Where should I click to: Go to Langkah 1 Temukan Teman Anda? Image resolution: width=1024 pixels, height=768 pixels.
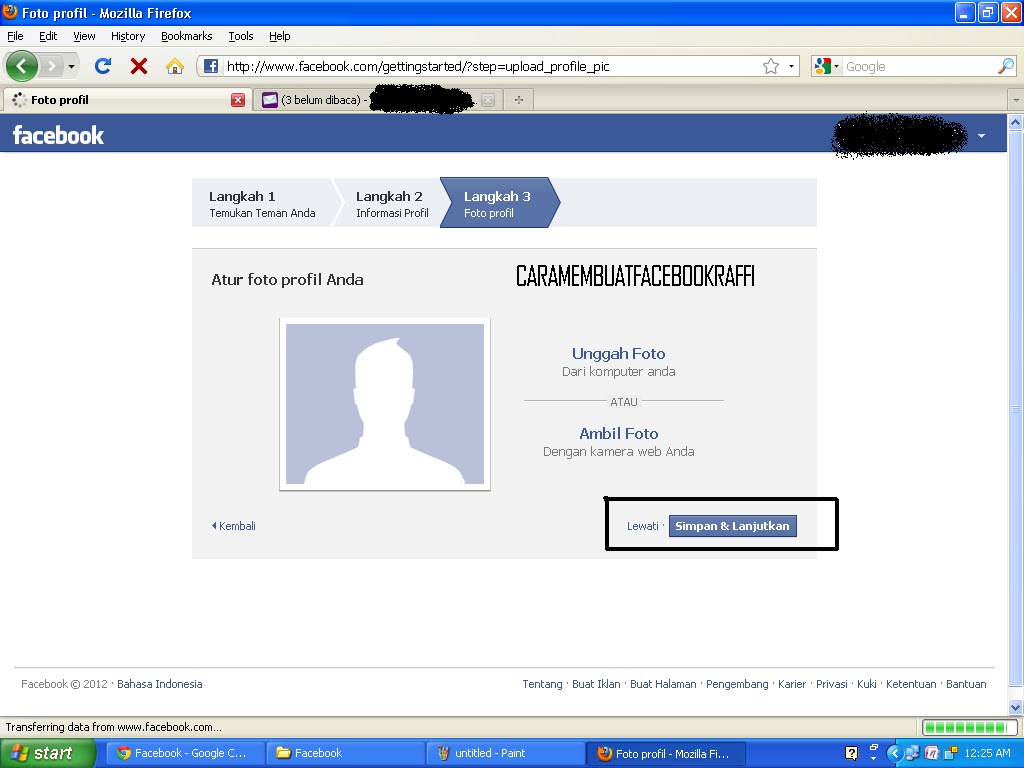pyautogui.click(x=262, y=203)
